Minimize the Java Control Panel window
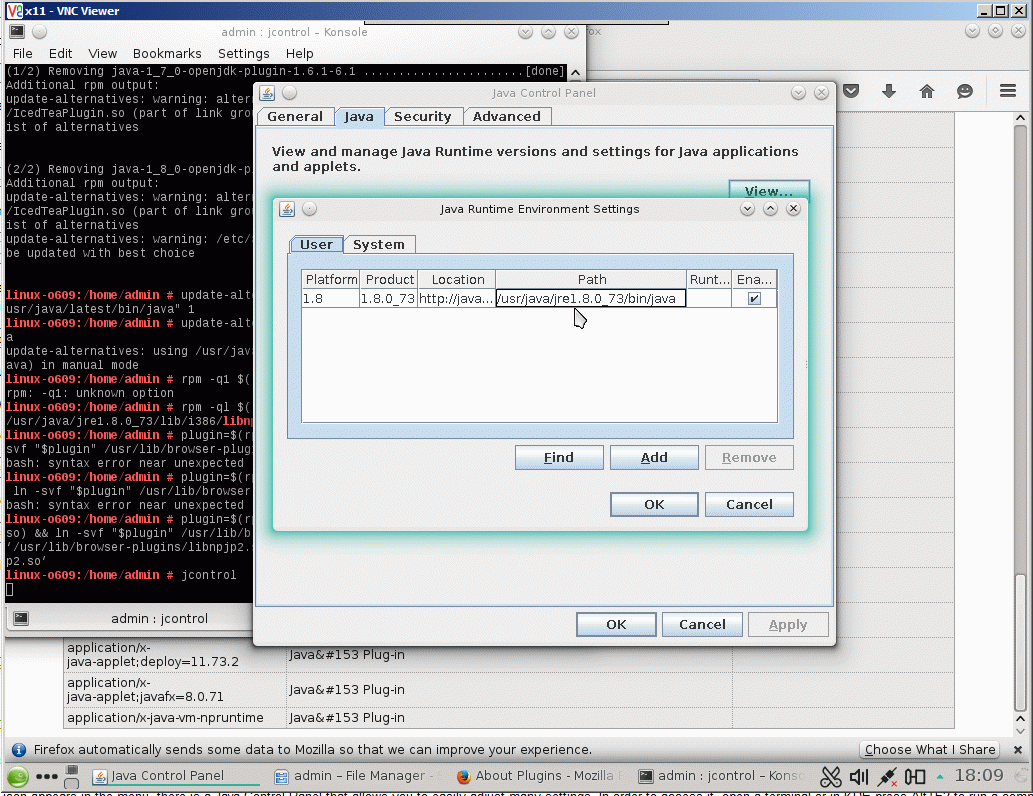This screenshot has height=796, width=1033. point(798,93)
